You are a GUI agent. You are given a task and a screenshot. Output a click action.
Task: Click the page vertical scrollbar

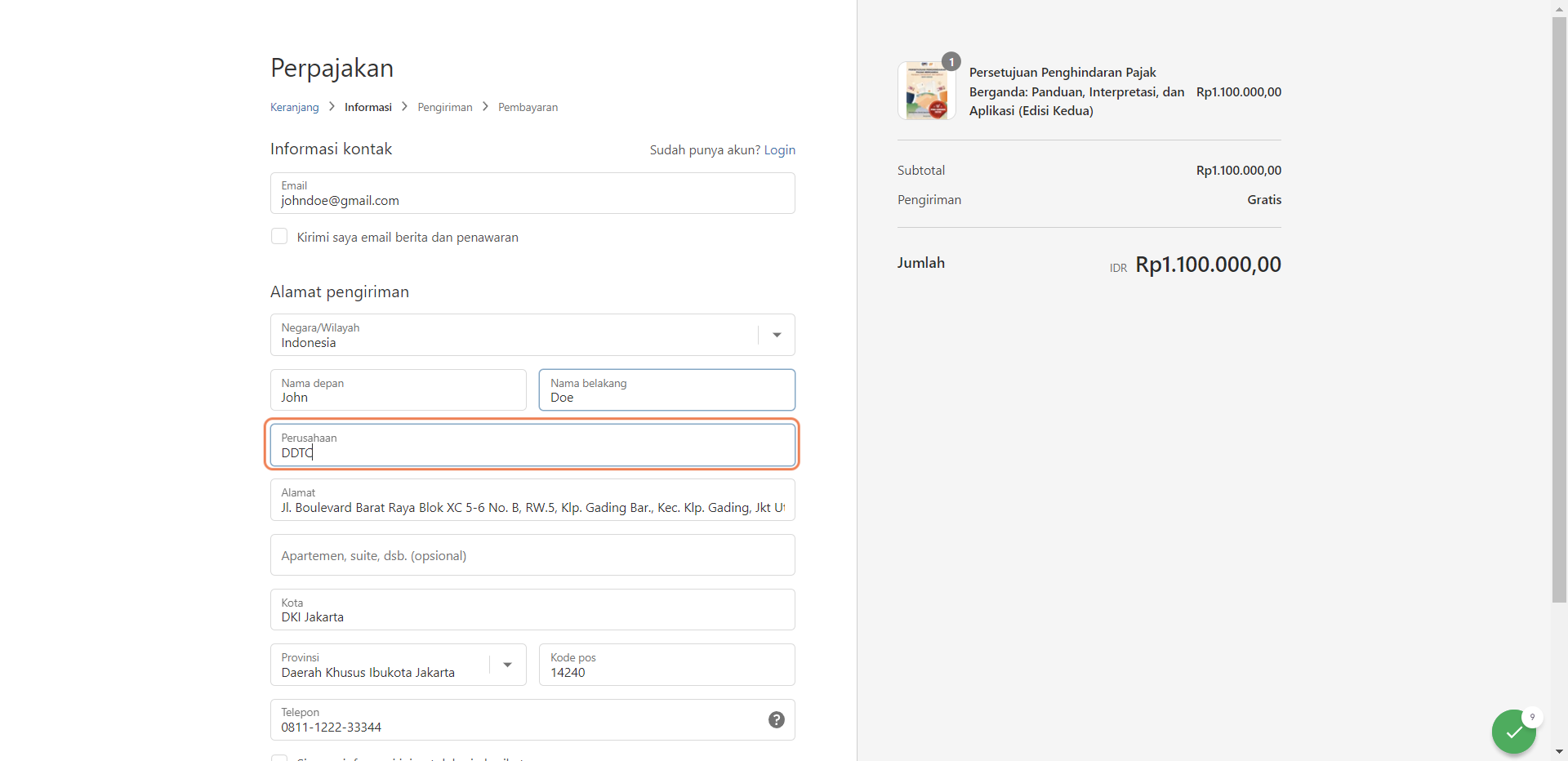click(x=1559, y=310)
